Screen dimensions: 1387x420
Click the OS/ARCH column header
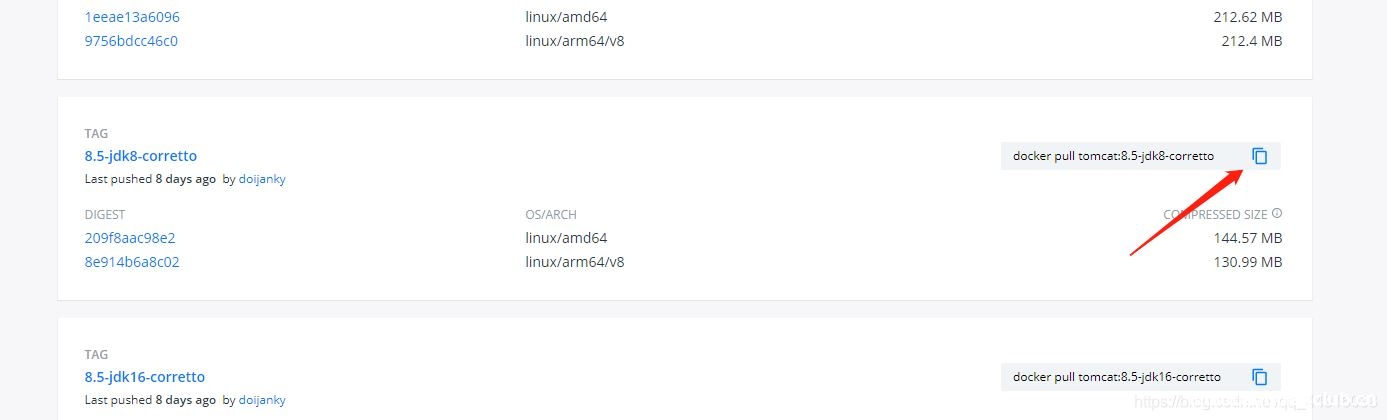click(551, 214)
